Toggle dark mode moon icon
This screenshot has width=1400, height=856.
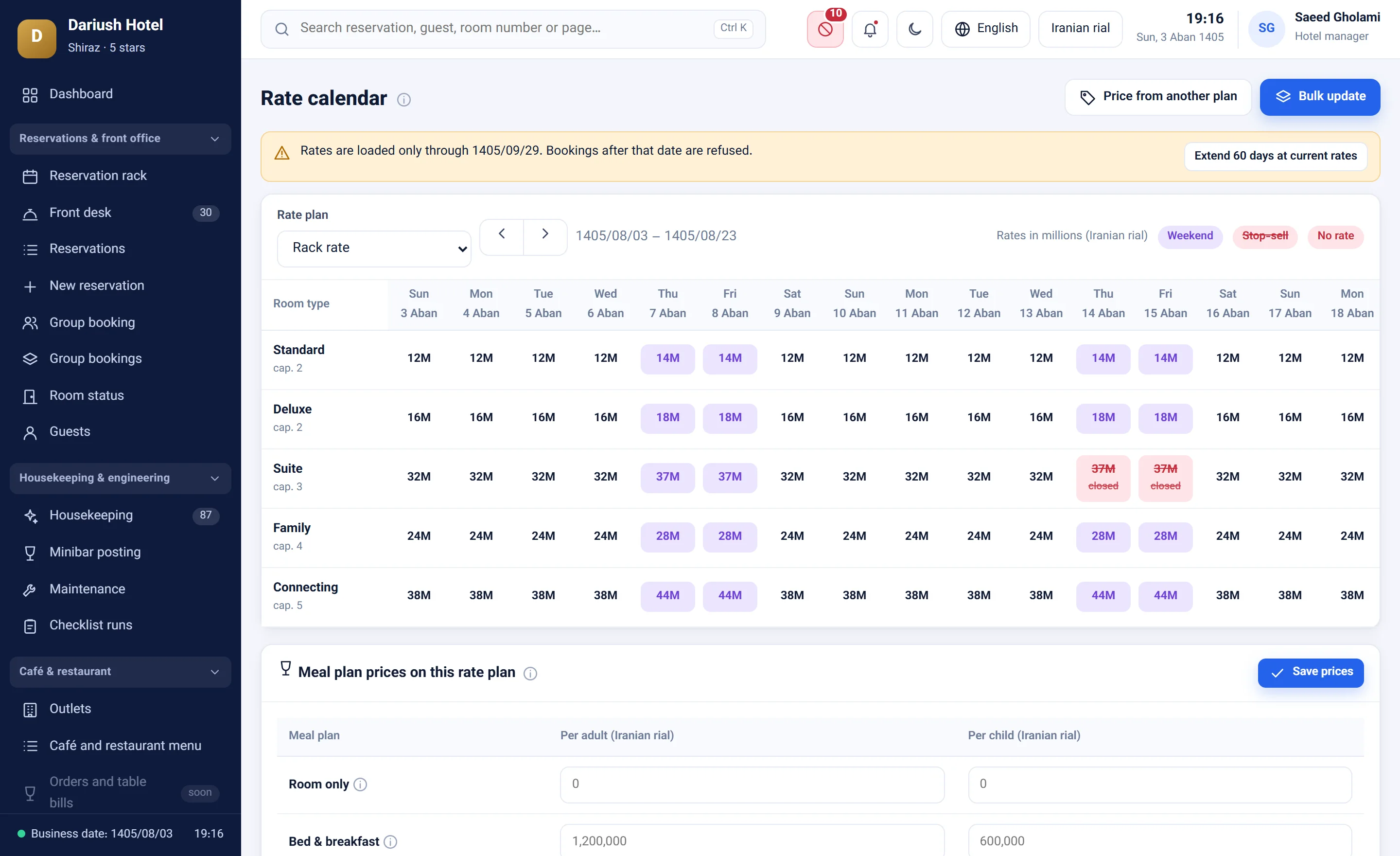tap(914, 29)
